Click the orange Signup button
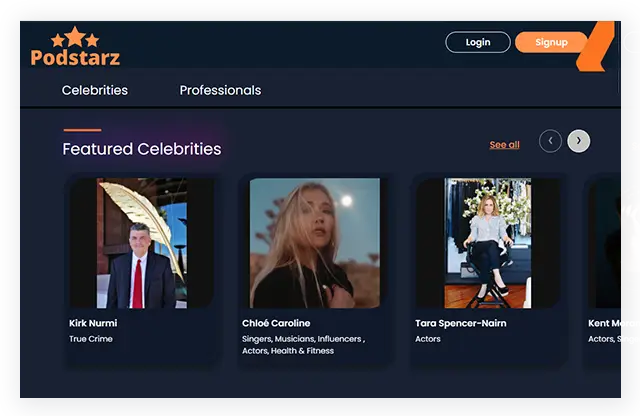 (551, 42)
